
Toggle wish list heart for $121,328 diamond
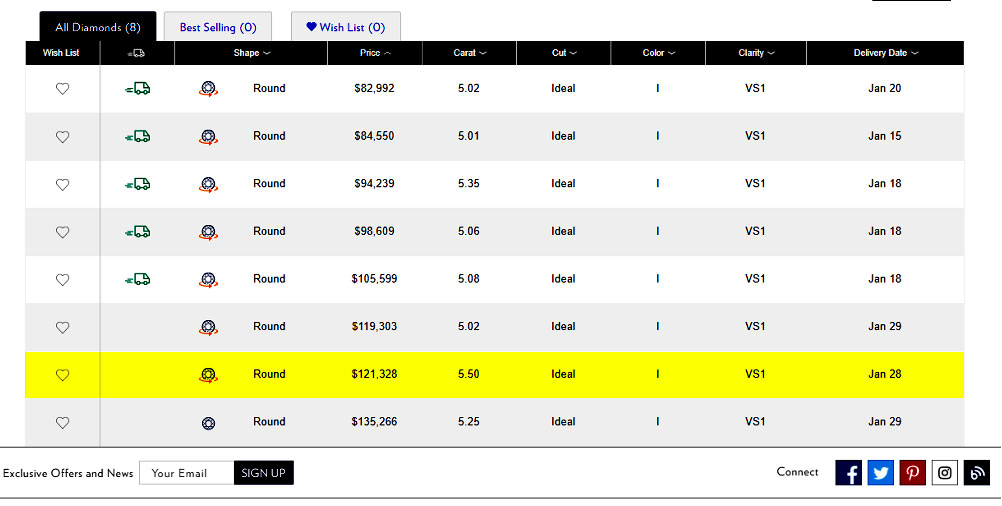(x=62, y=375)
